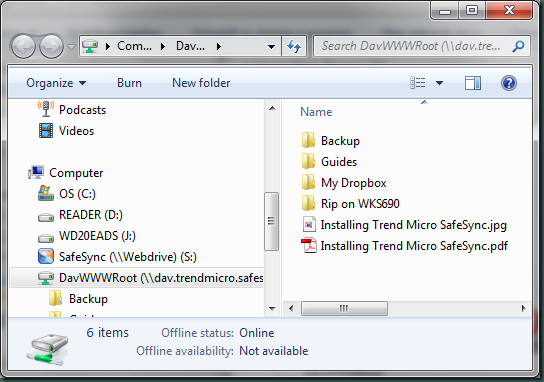Select the 'Com...' breadcrumb segment
544x382 pixels.
pyautogui.click(x=134, y=46)
